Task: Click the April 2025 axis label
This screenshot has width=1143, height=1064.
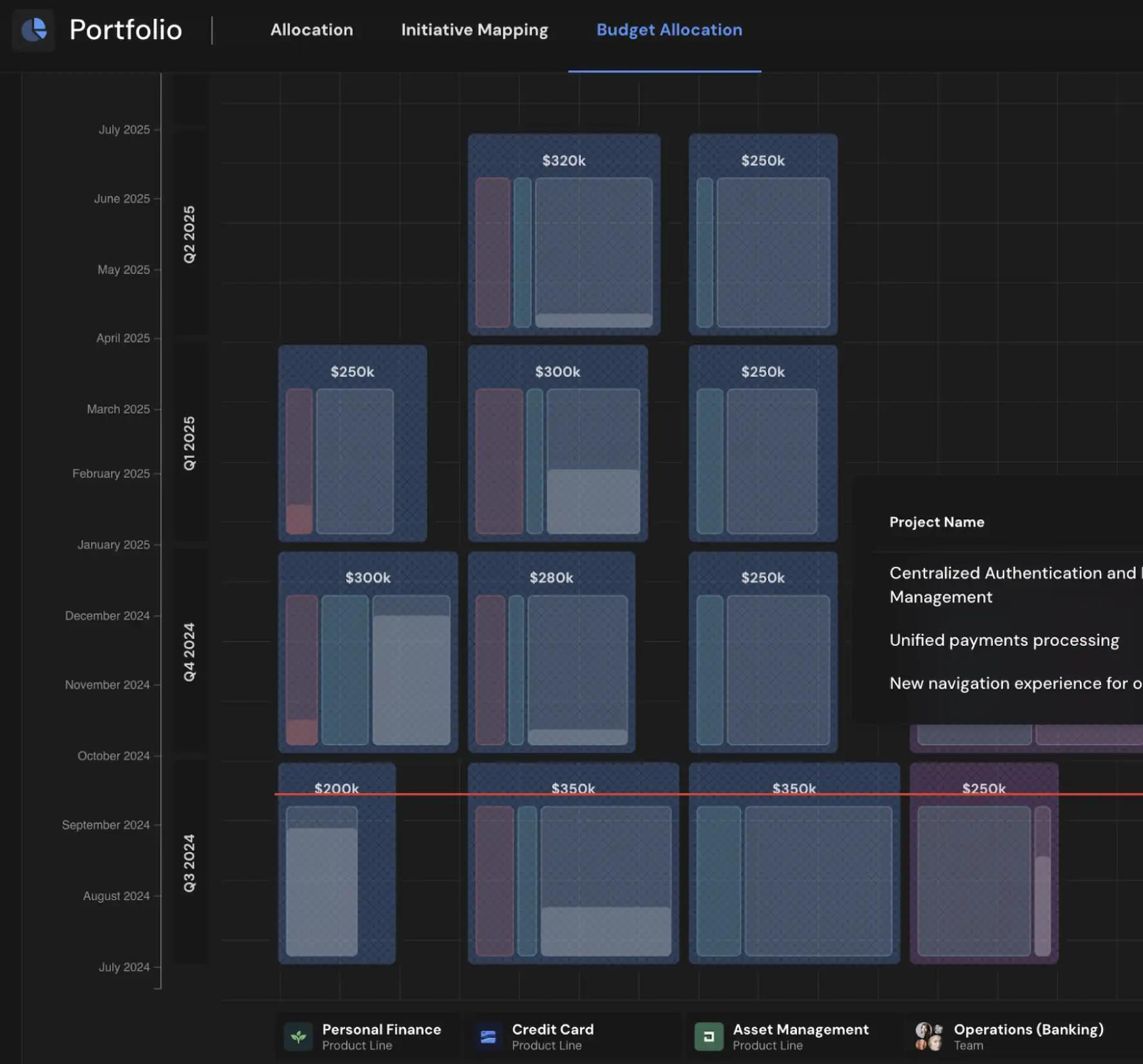Action: [123, 337]
